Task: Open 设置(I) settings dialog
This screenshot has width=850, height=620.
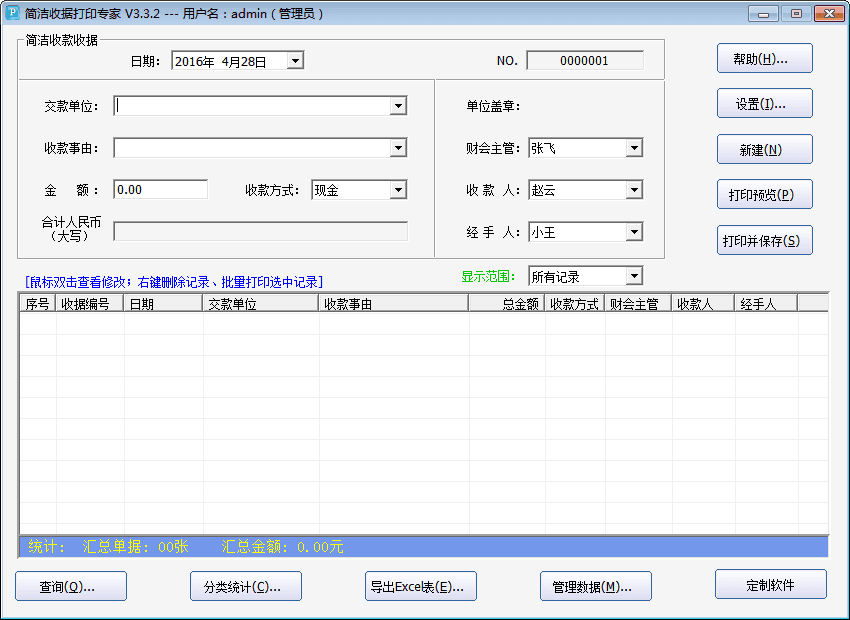Action: (x=764, y=104)
